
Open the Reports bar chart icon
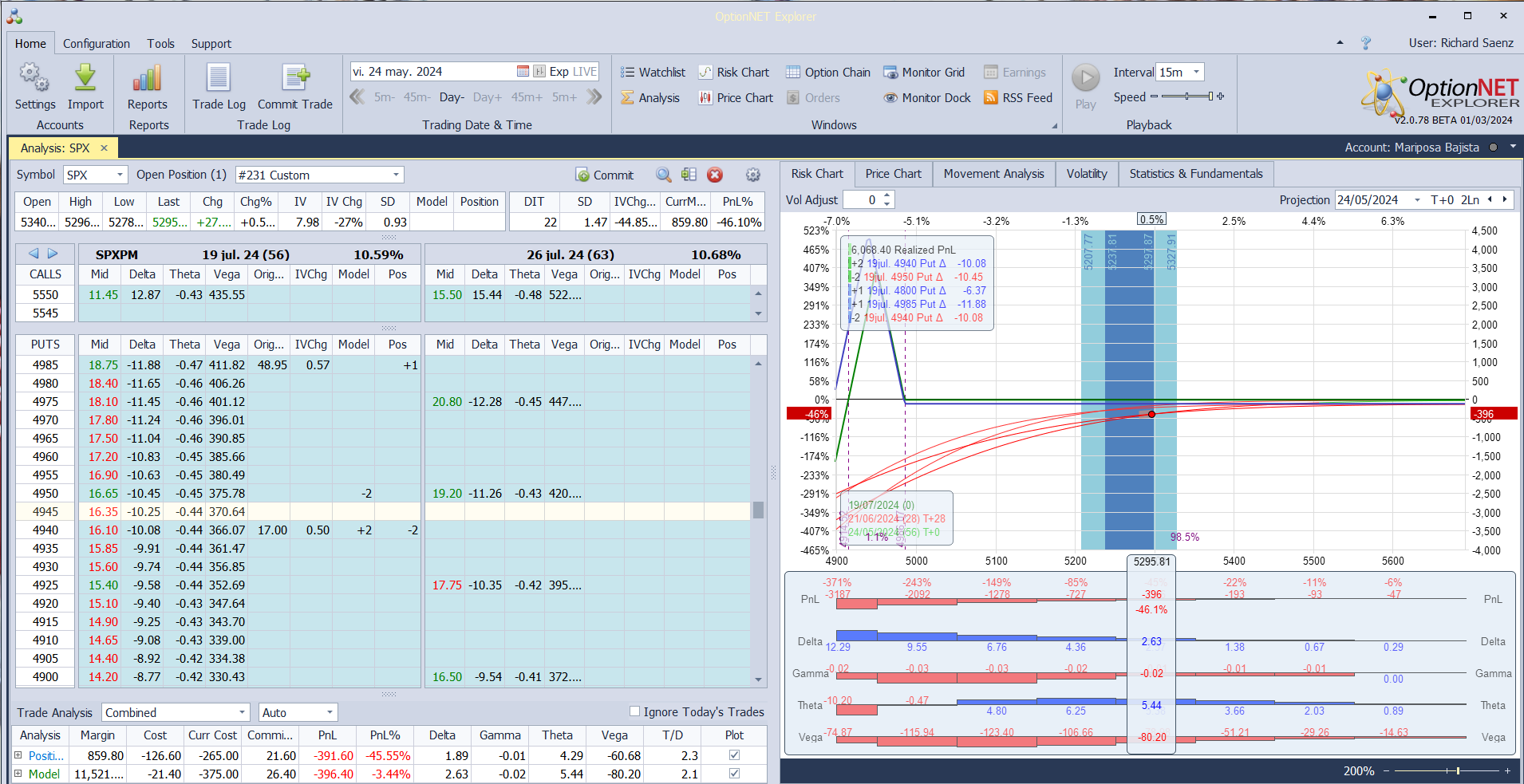pyautogui.click(x=148, y=78)
